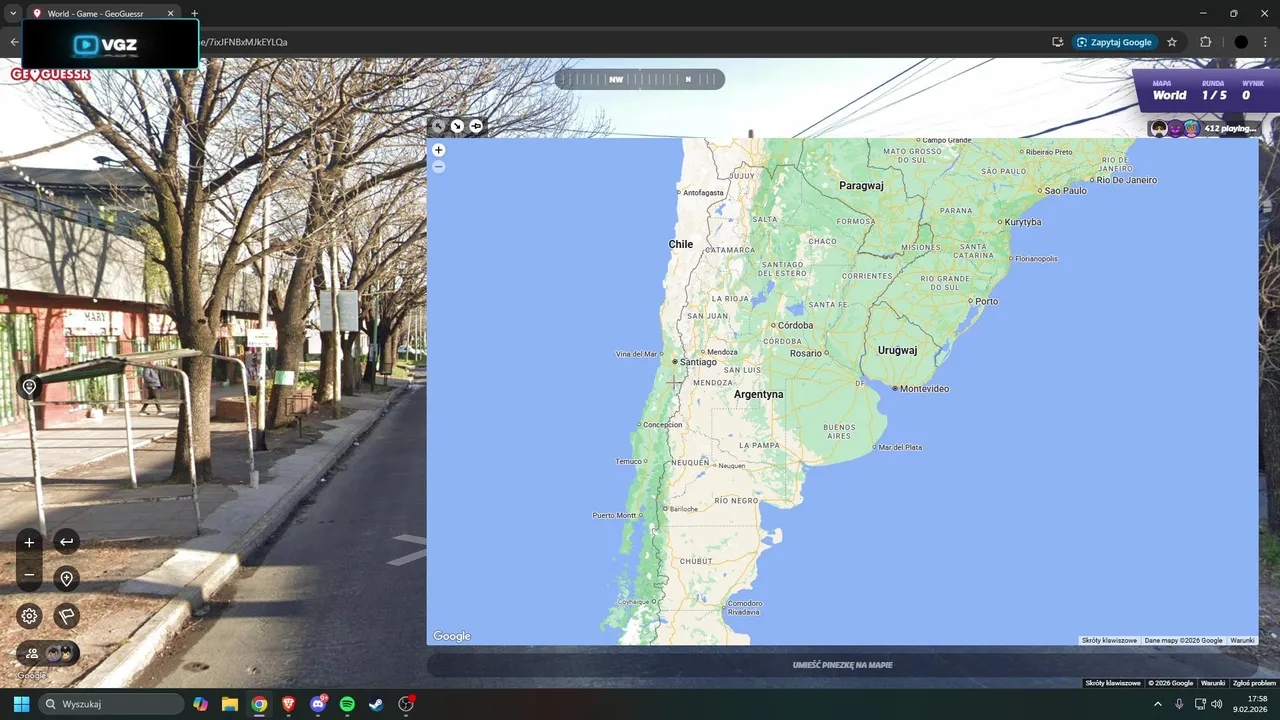Click the Google logo on the guess map
The height and width of the screenshot is (720, 1280).
[452, 636]
